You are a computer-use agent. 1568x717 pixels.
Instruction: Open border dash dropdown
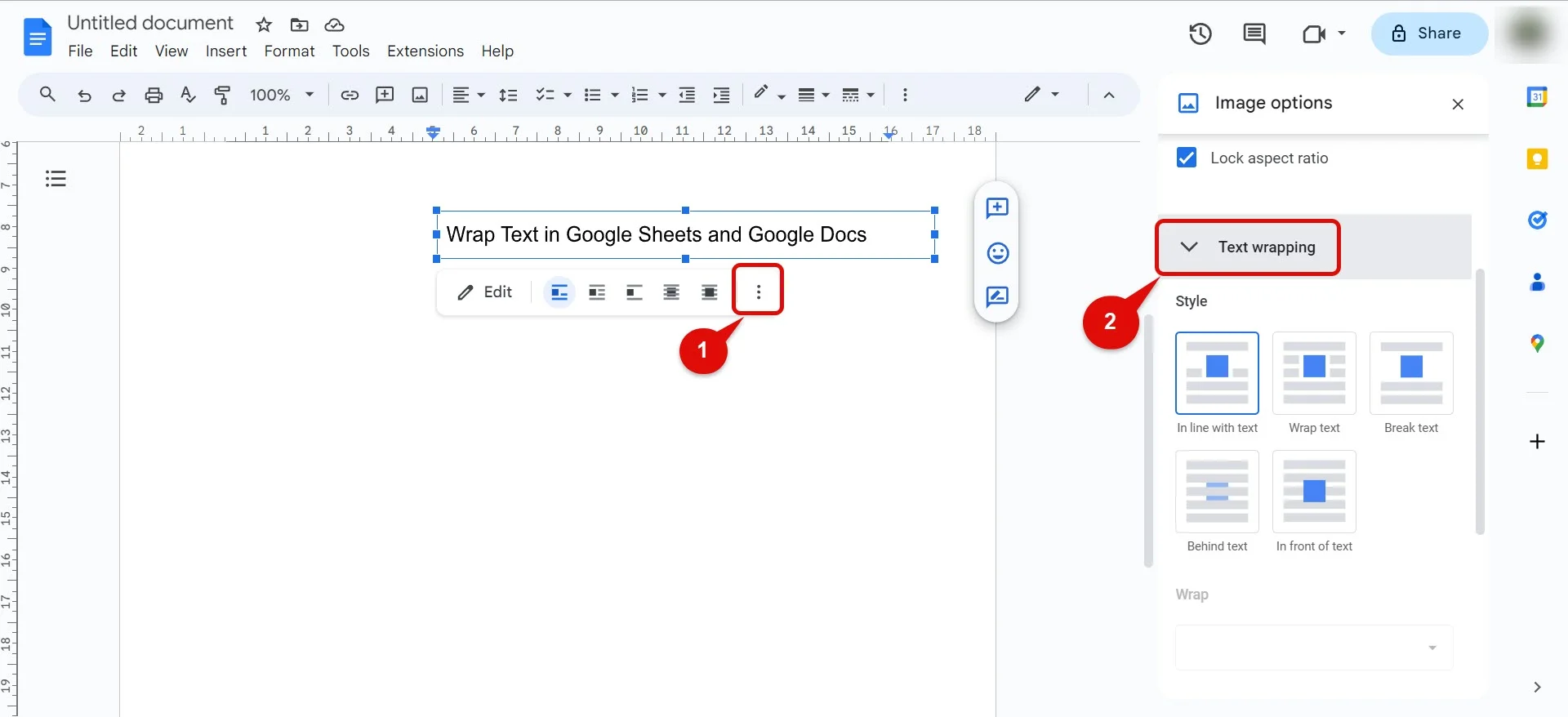[858, 95]
